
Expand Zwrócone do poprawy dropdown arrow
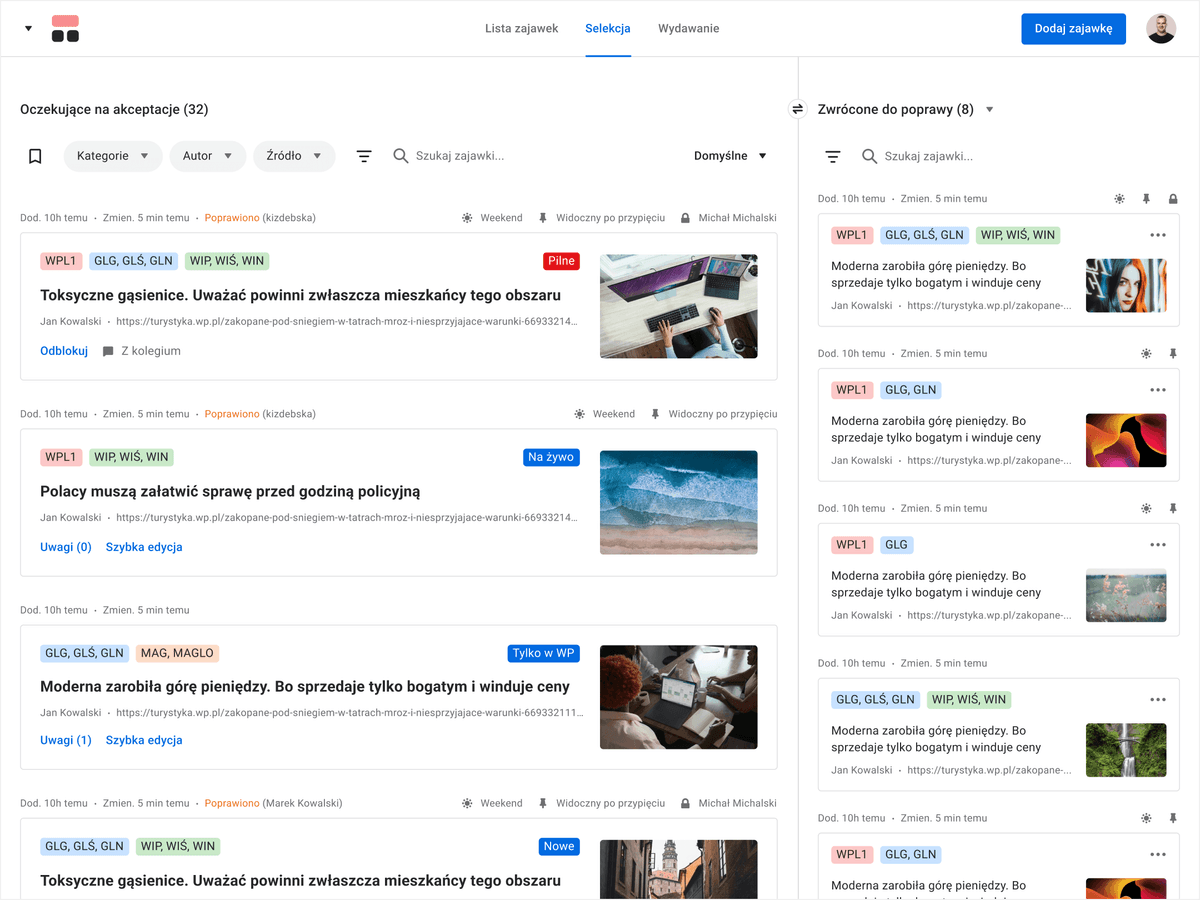point(990,110)
